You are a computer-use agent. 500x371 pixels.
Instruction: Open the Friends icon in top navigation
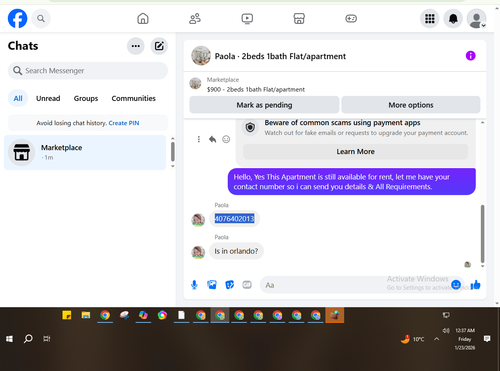point(195,18)
